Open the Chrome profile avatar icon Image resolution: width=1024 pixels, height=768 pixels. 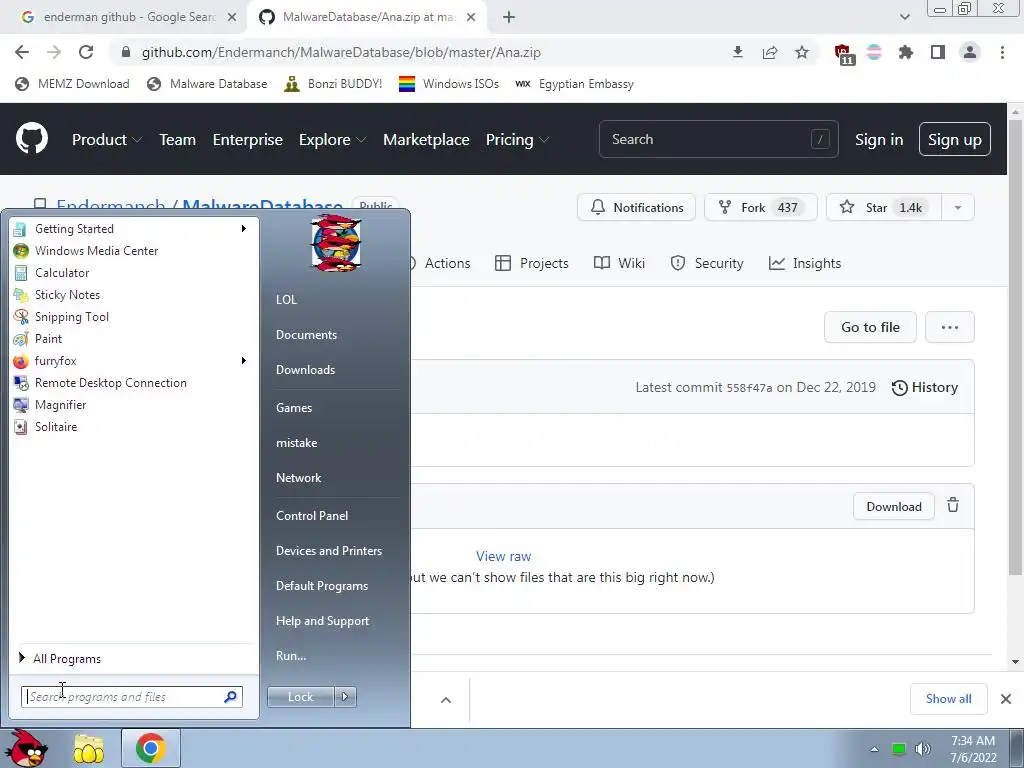point(970,52)
